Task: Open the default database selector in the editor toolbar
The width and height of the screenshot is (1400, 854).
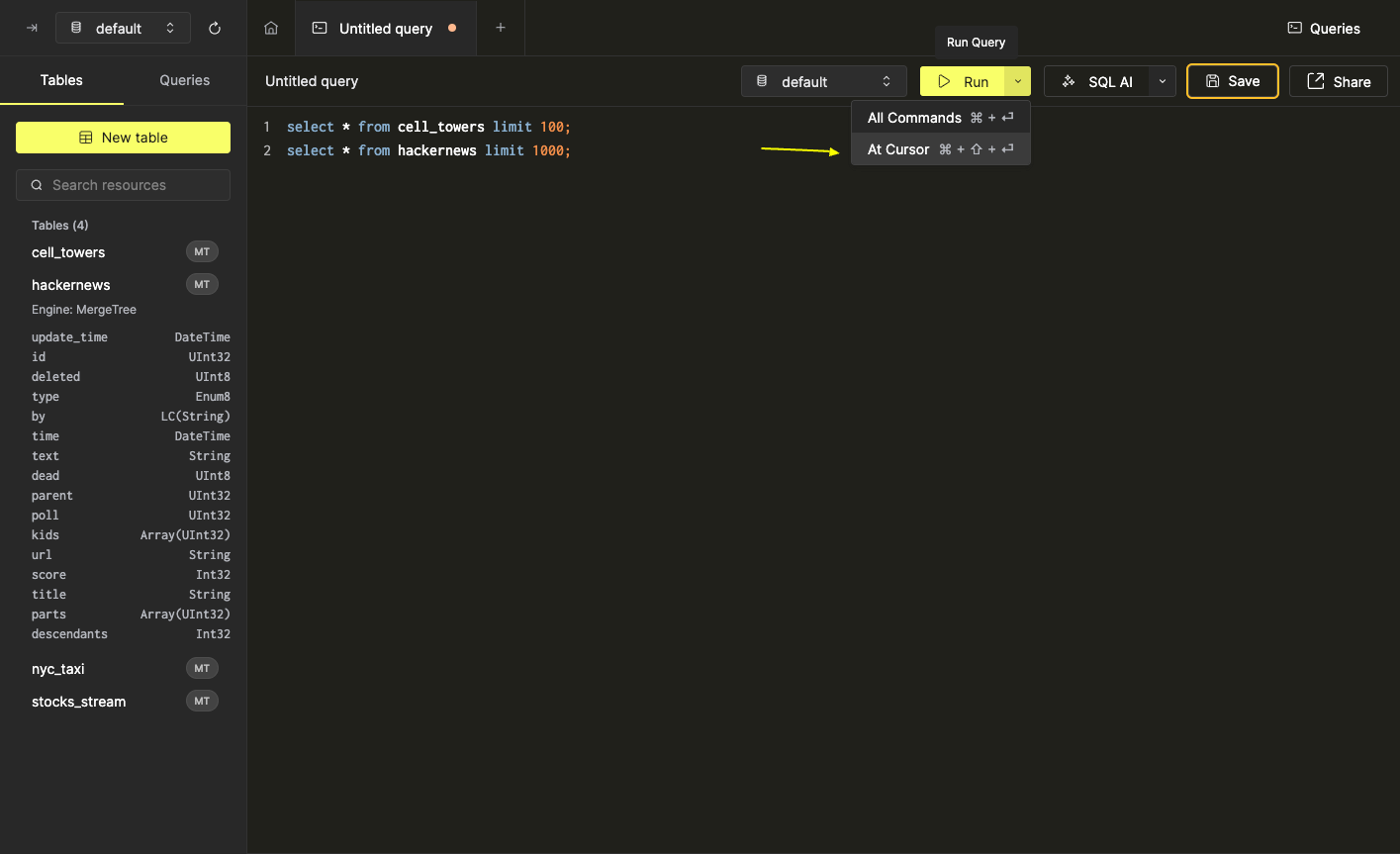Action: [x=823, y=81]
